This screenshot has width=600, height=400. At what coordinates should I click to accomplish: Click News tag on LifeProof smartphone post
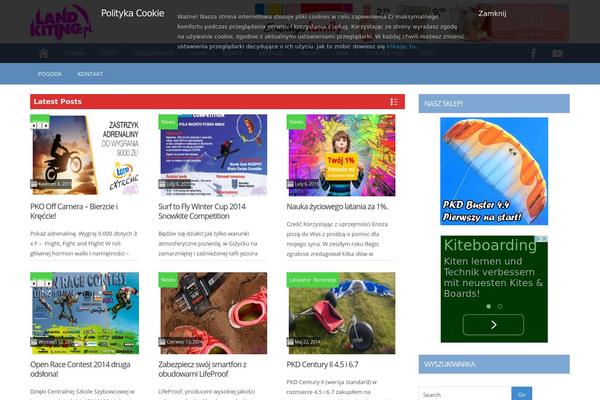168,280
